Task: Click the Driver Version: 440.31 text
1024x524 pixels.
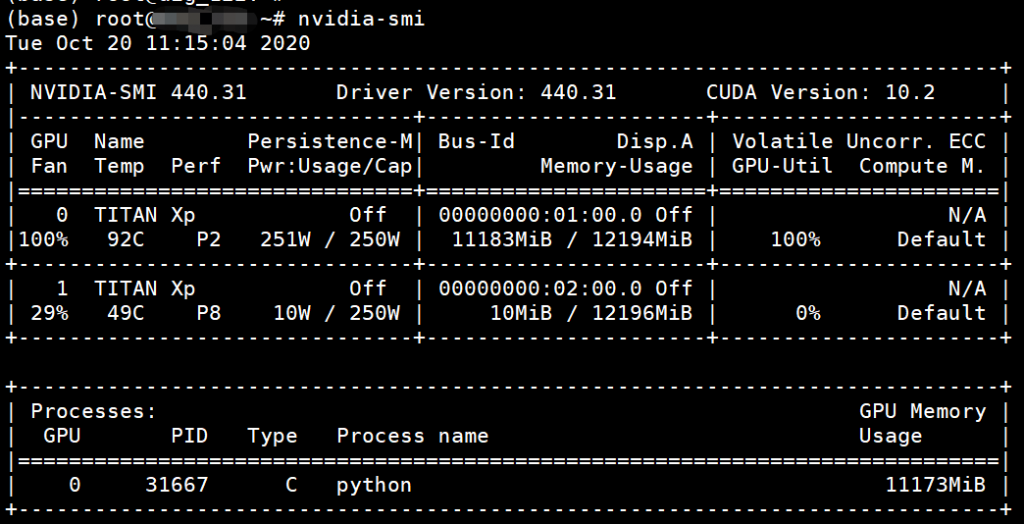Action: coord(476,93)
